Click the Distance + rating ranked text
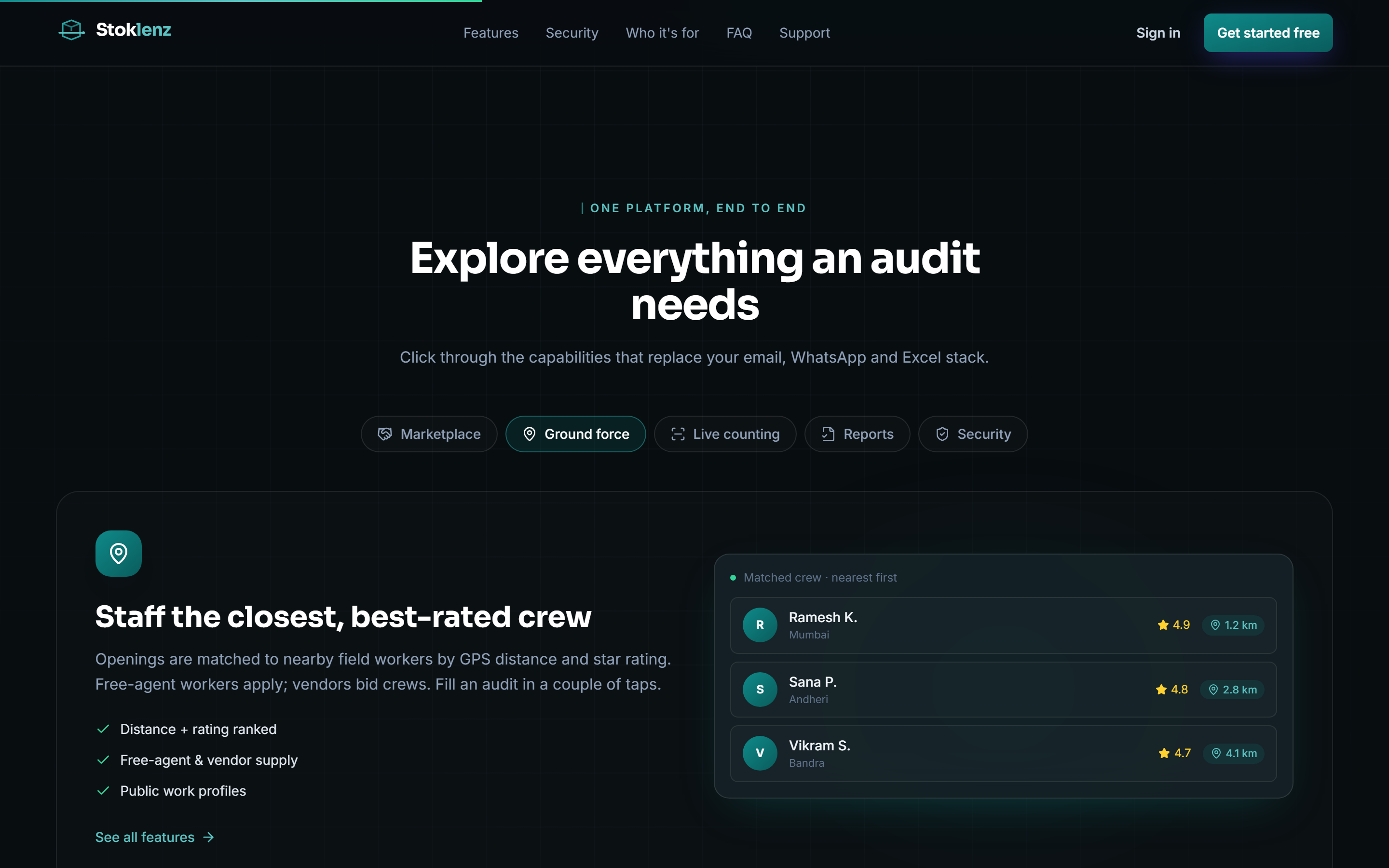This screenshot has width=1389, height=868. (198, 729)
